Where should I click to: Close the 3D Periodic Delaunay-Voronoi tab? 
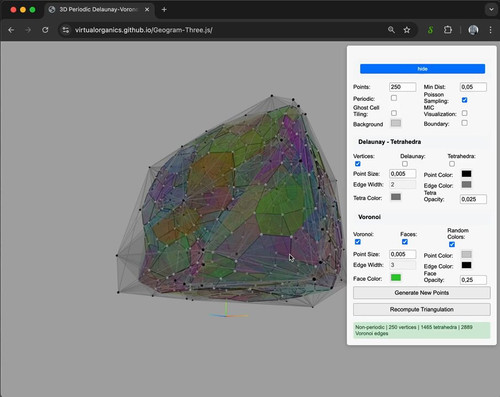coord(147,10)
